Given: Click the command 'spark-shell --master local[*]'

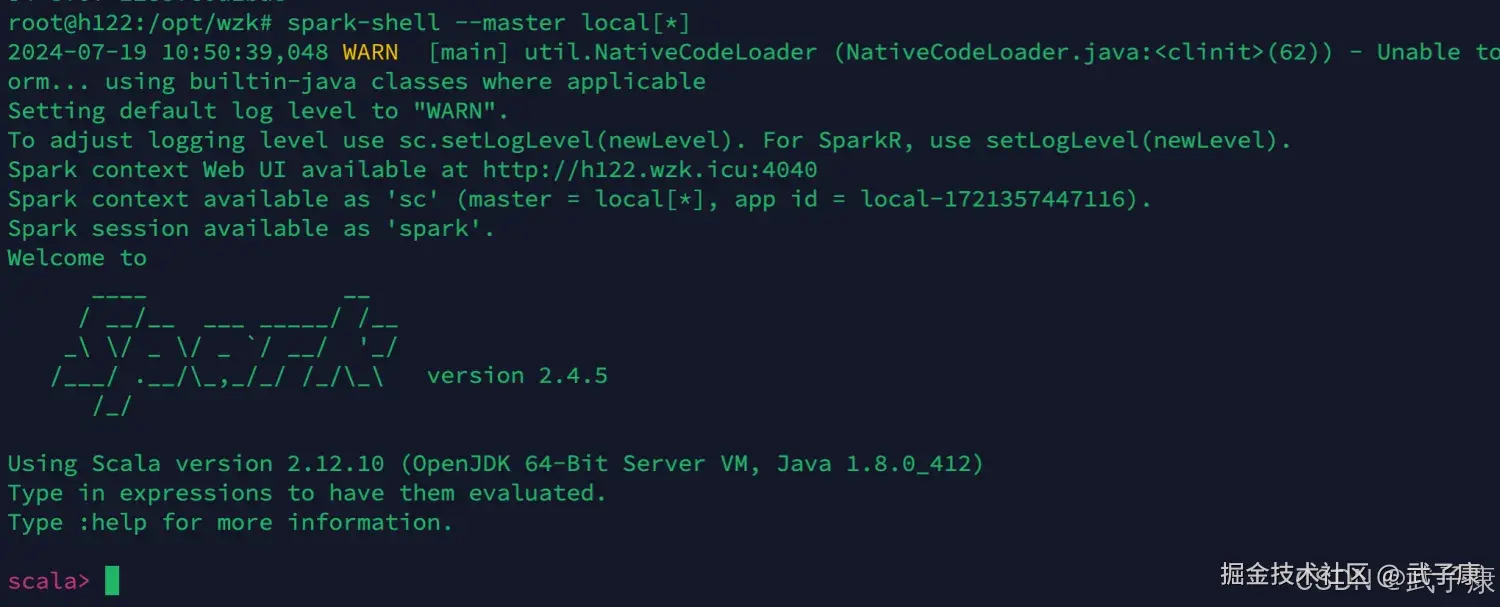Looking at the screenshot, I should tap(488, 22).
